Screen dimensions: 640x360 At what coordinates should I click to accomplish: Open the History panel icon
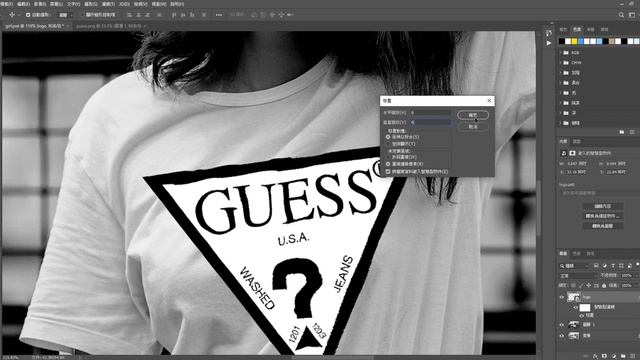(x=549, y=33)
